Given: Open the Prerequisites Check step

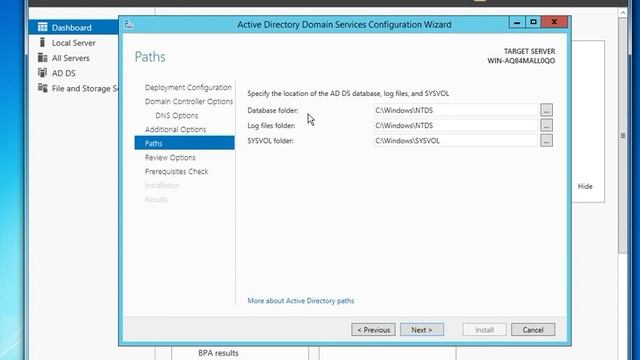Looking at the screenshot, I should [x=176, y=171].
